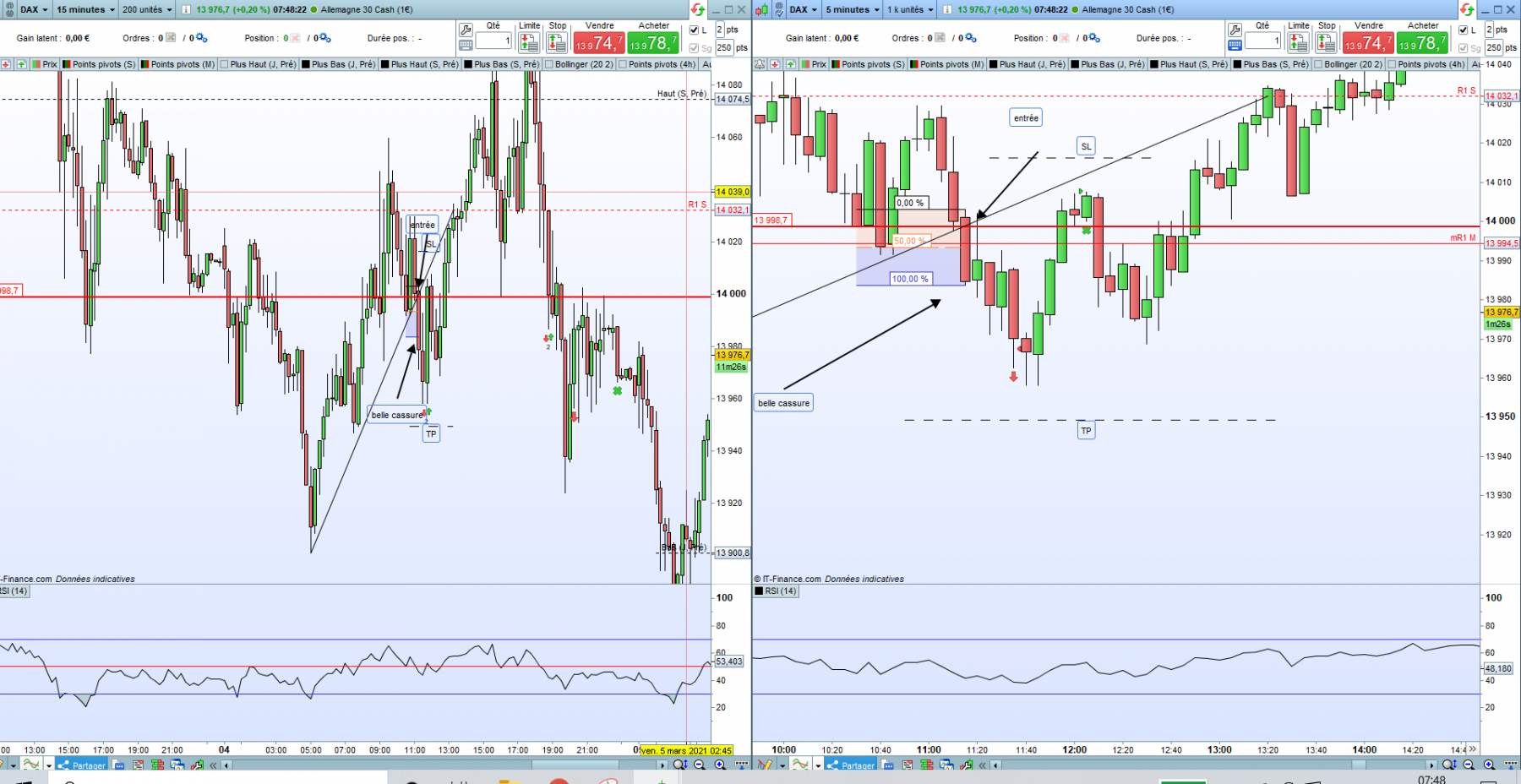1521x784 pixels.
Task: Zoom in on the right chart
Action: click(1489, 765)
